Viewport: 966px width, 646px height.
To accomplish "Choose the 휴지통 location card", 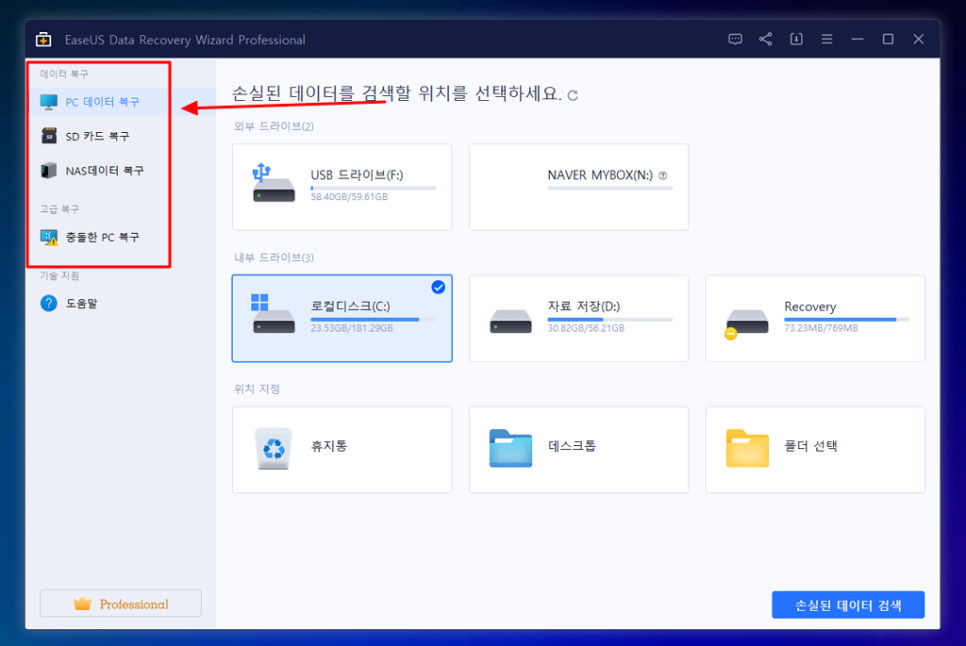I will tap(342, 450).
